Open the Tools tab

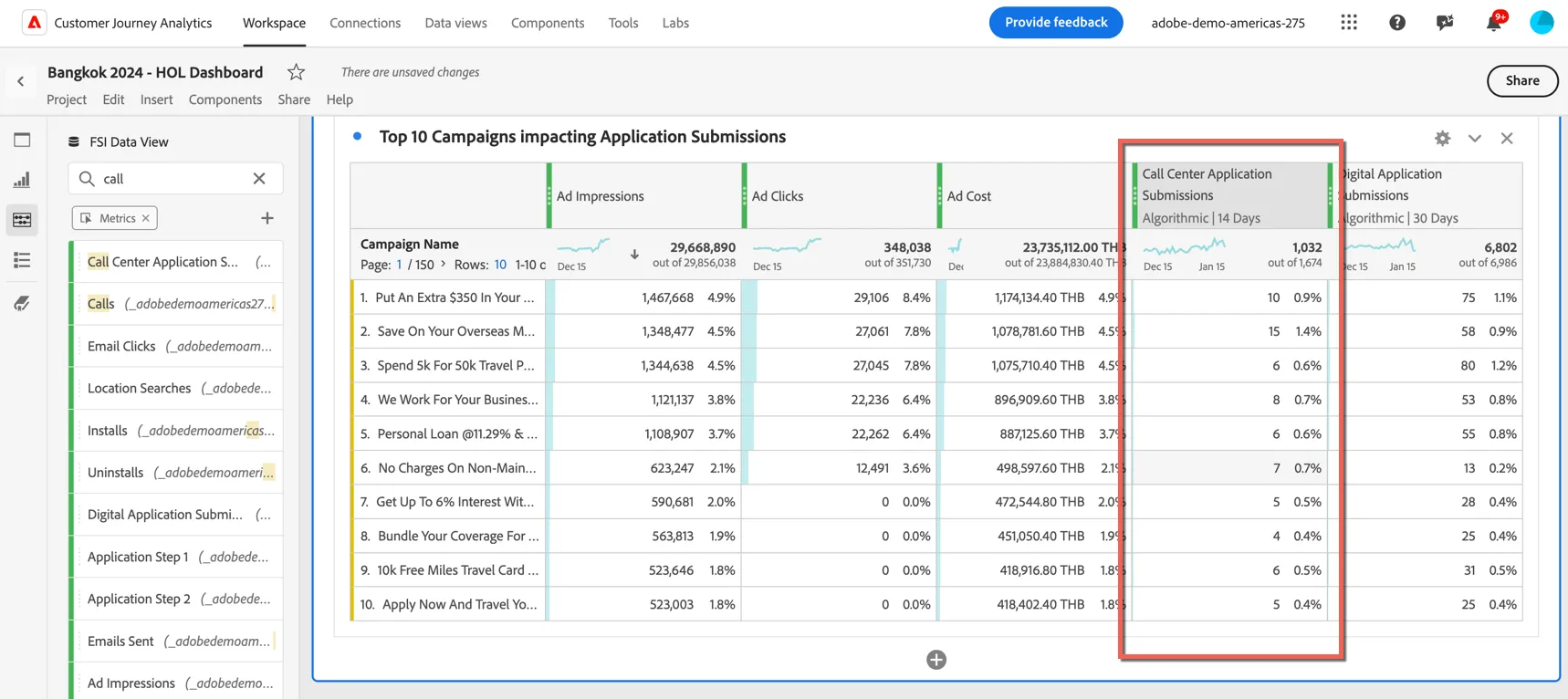pos(623,23)
